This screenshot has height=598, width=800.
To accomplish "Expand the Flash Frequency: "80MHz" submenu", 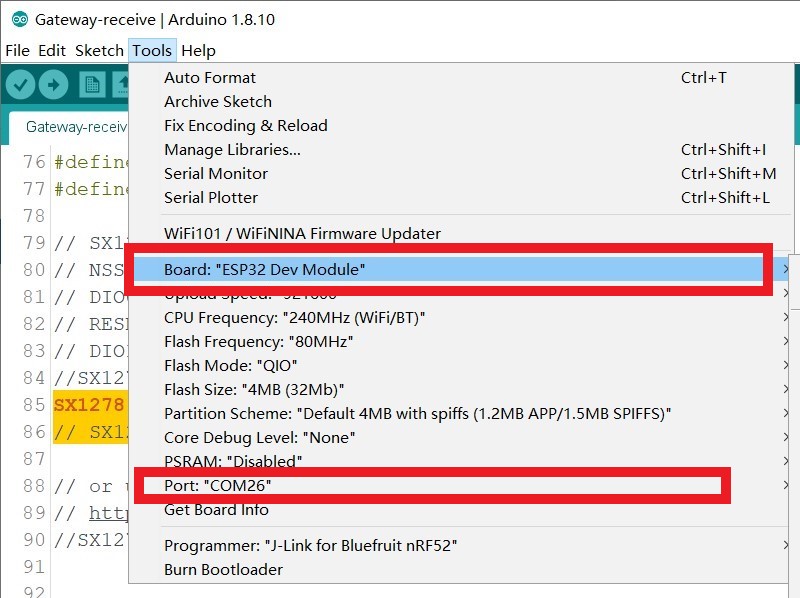I will click(458, 341).
